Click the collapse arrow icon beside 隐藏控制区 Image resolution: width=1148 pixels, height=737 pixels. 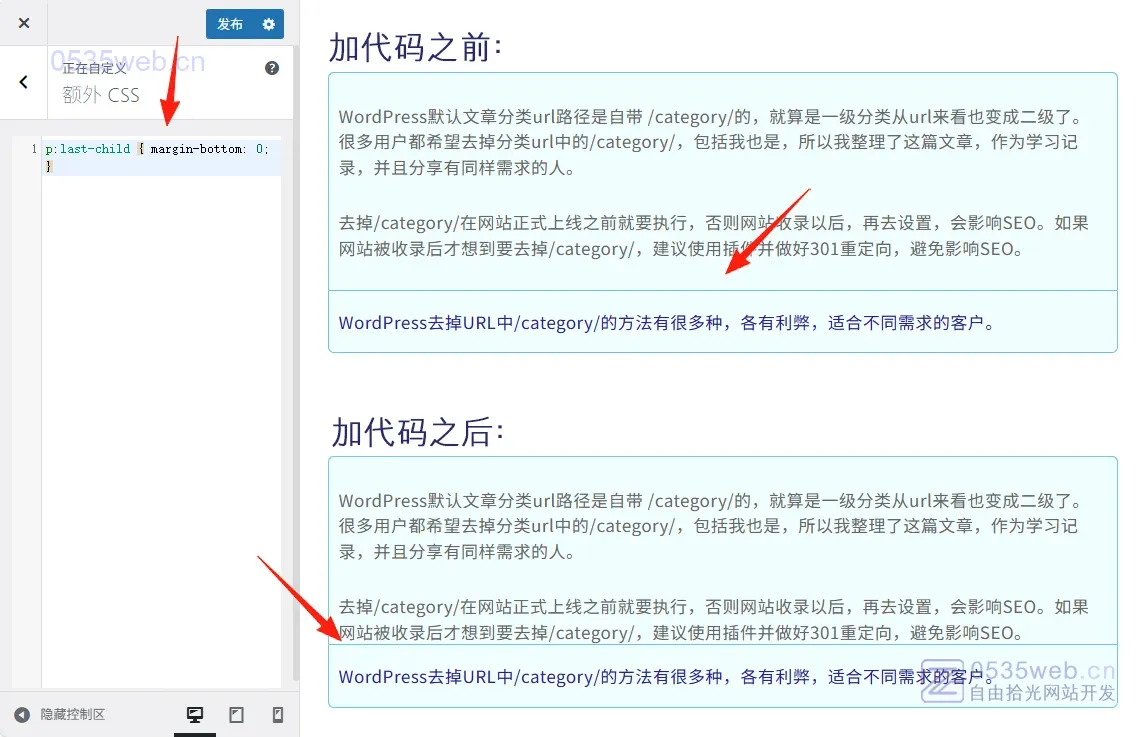[22, 715]
